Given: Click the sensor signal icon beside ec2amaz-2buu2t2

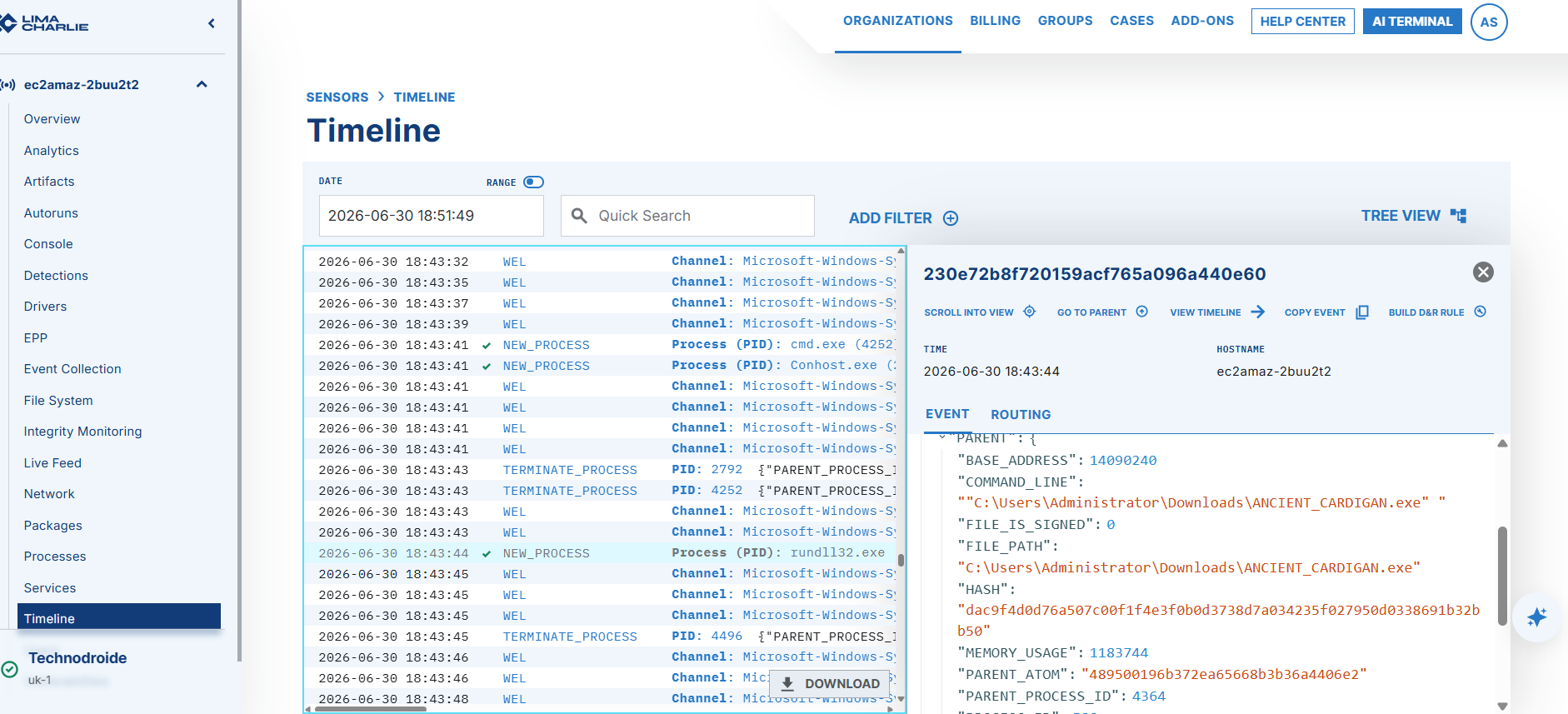Looking at the screenshot, I should click(8, 85).
